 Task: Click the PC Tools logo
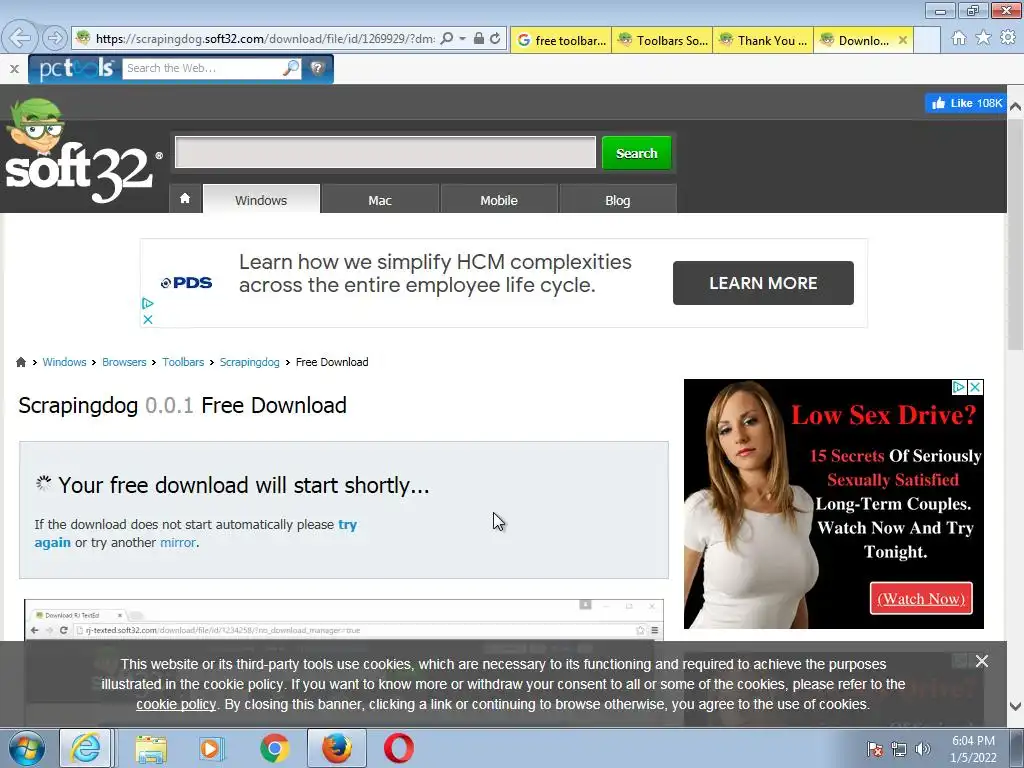click(x=76, y=69)
